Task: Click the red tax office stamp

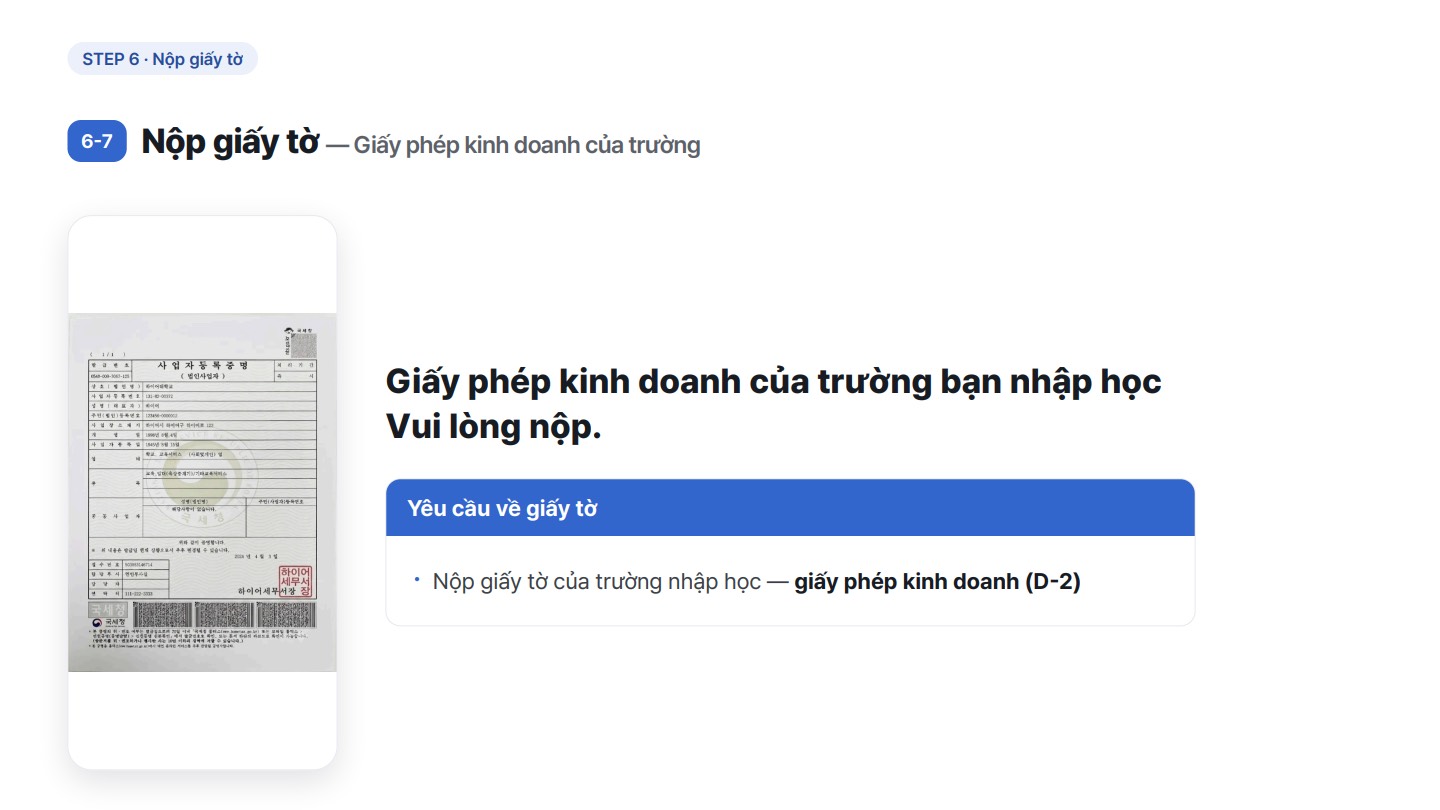Action: point(295,582)
